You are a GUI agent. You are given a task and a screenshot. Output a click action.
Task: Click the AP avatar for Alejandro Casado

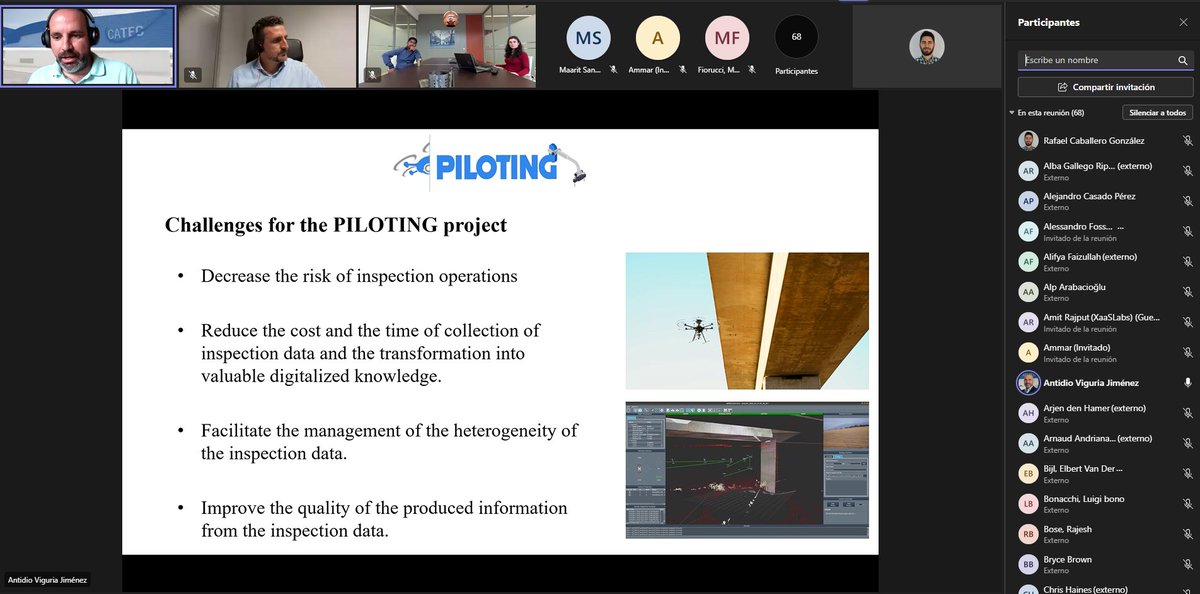click(1028, 201)
